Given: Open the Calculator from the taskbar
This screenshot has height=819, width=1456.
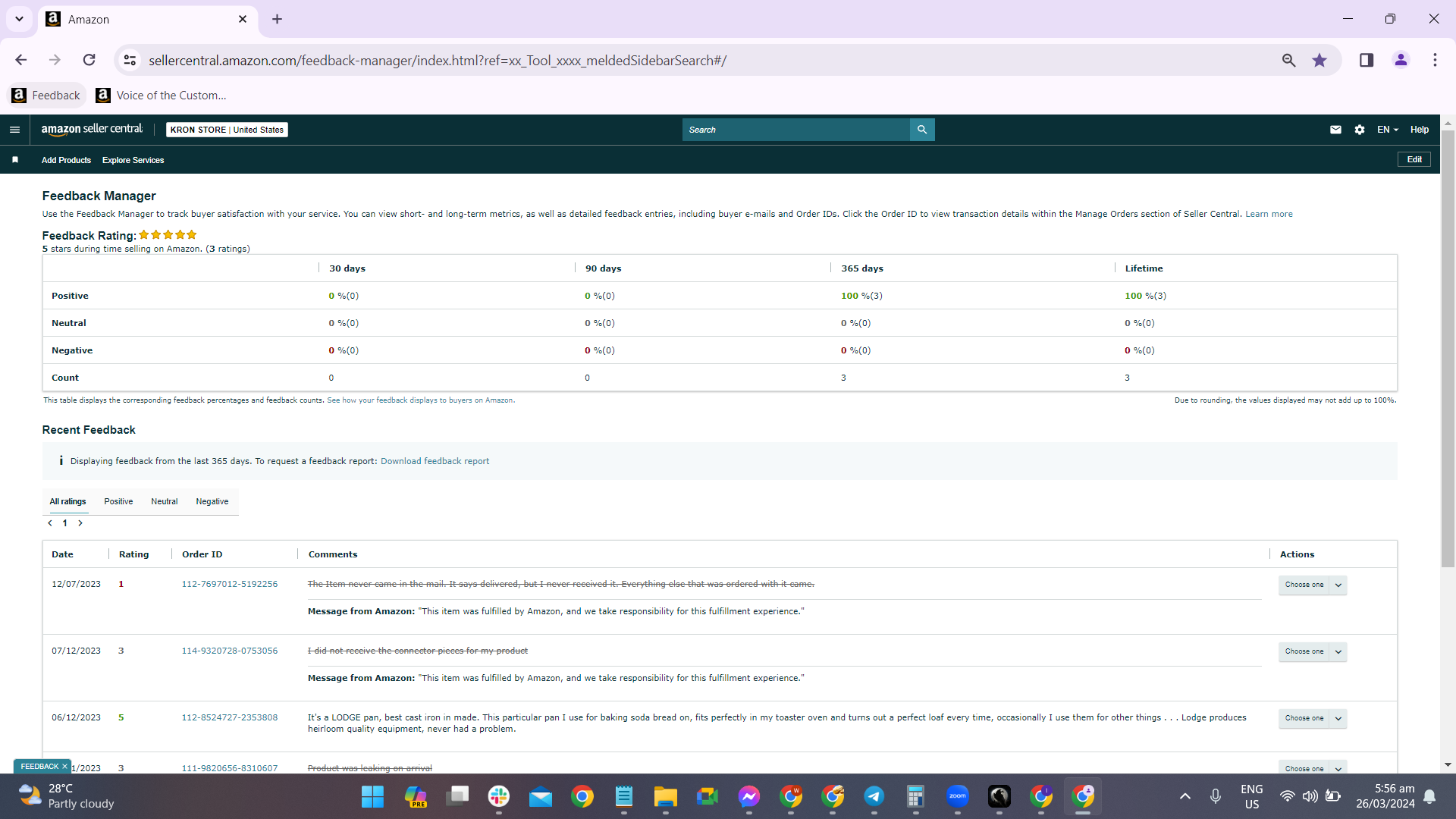Looking at the screenshot, I should tap(915, 797).
